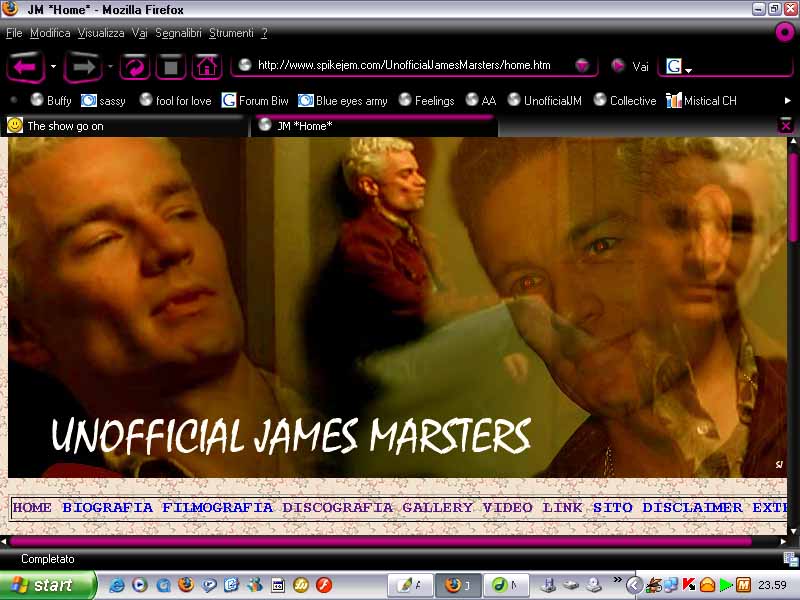Open the ? help menu
This screenshot has height=600, width=800.
pos(264,33)
